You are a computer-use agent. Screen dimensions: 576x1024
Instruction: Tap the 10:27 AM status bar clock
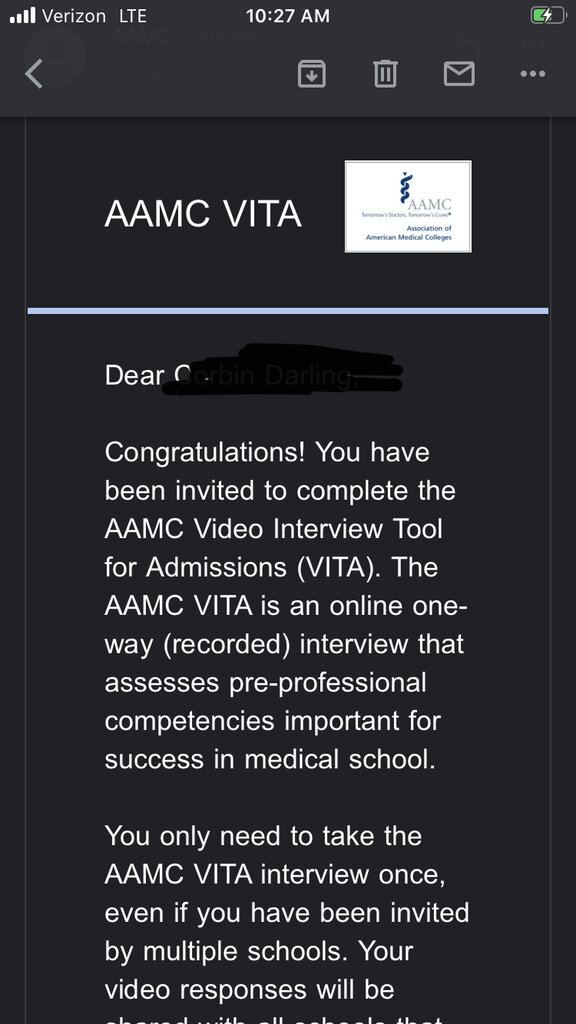pyautogui.click(x=288, y=16)
